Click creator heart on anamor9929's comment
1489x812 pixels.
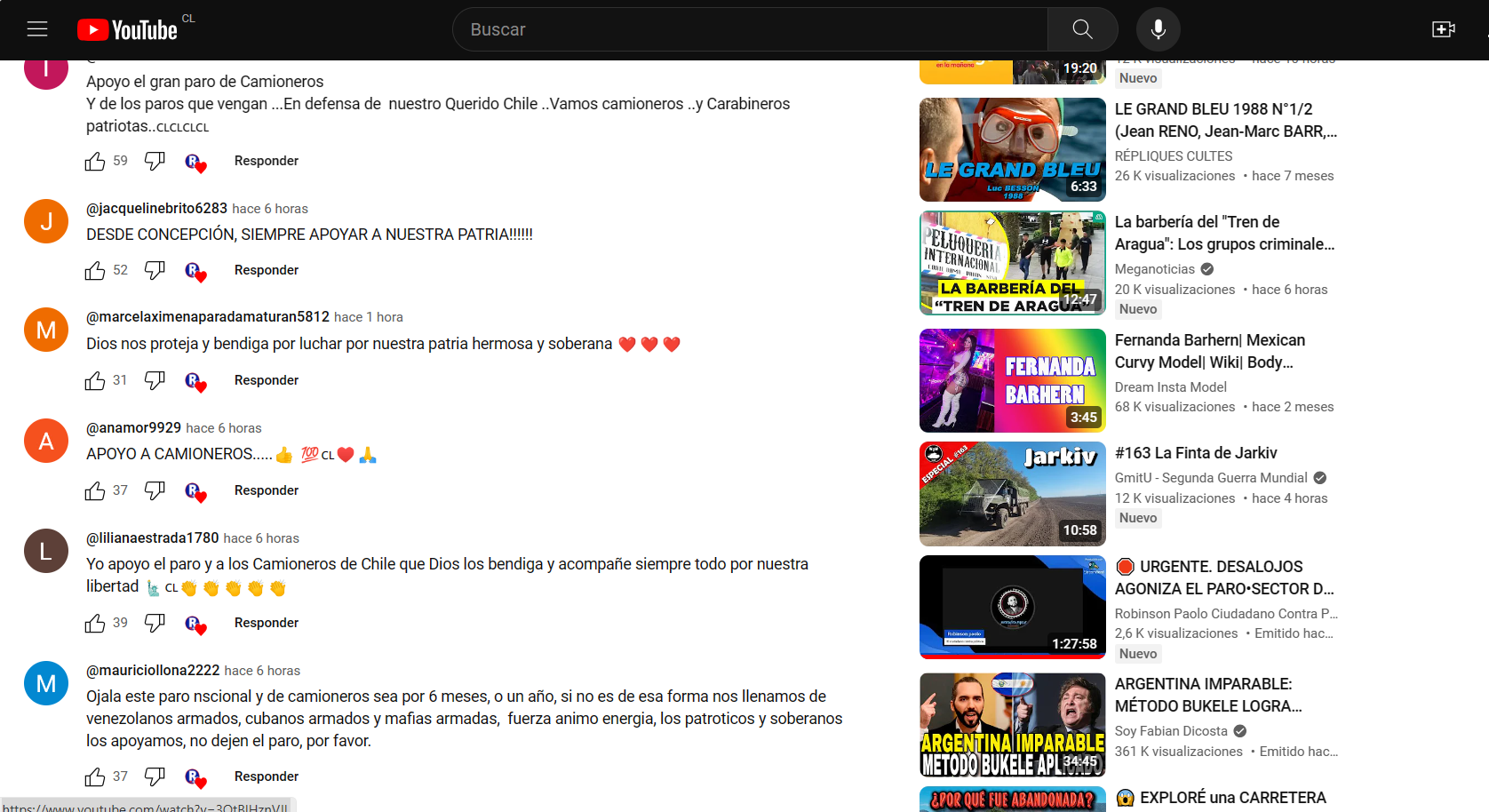pyautogui.click(x=195, y=492)
